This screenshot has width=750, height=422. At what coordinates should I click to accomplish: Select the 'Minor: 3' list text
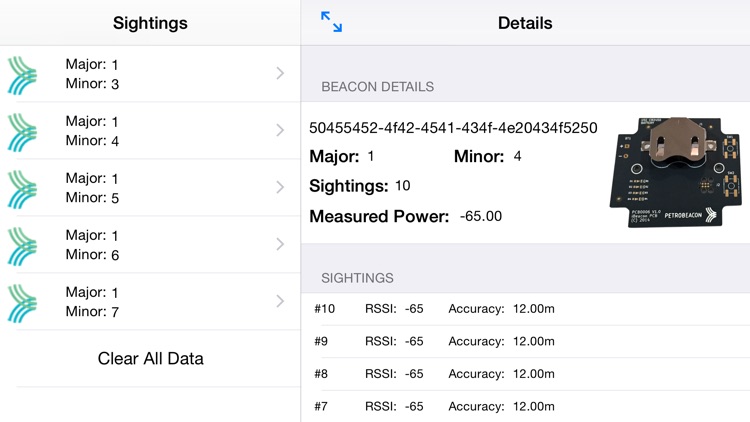tap(92, 84)
